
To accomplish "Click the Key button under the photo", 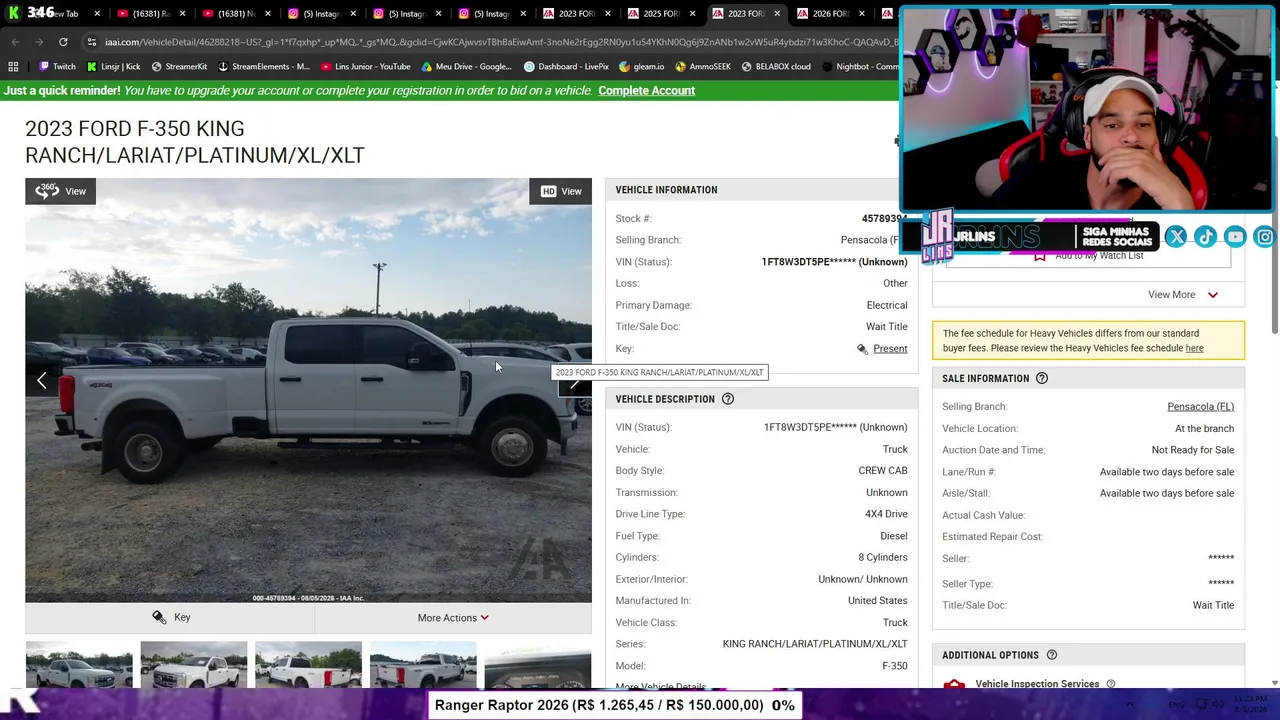I will [170, 618].
